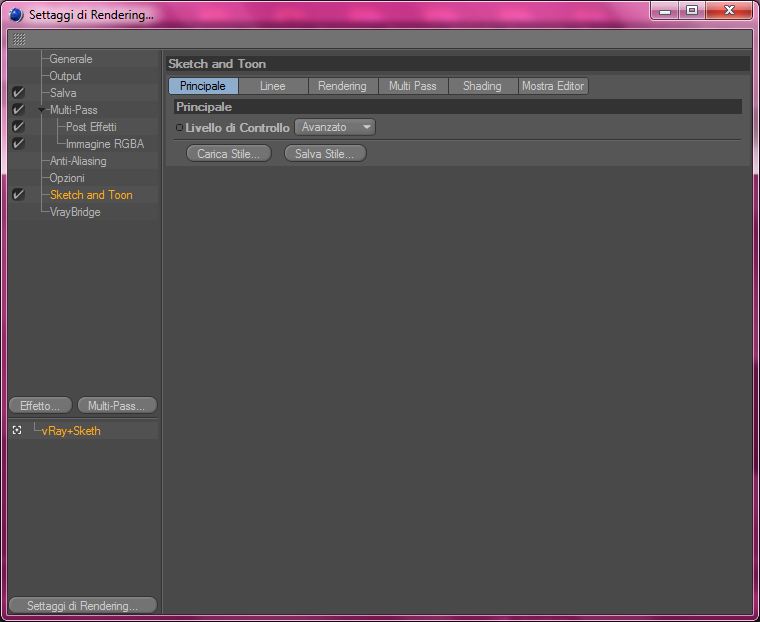Uncheck the Immagine RGBA checkbox
This screenshot has height=622, width=760.
coord(18,144)
